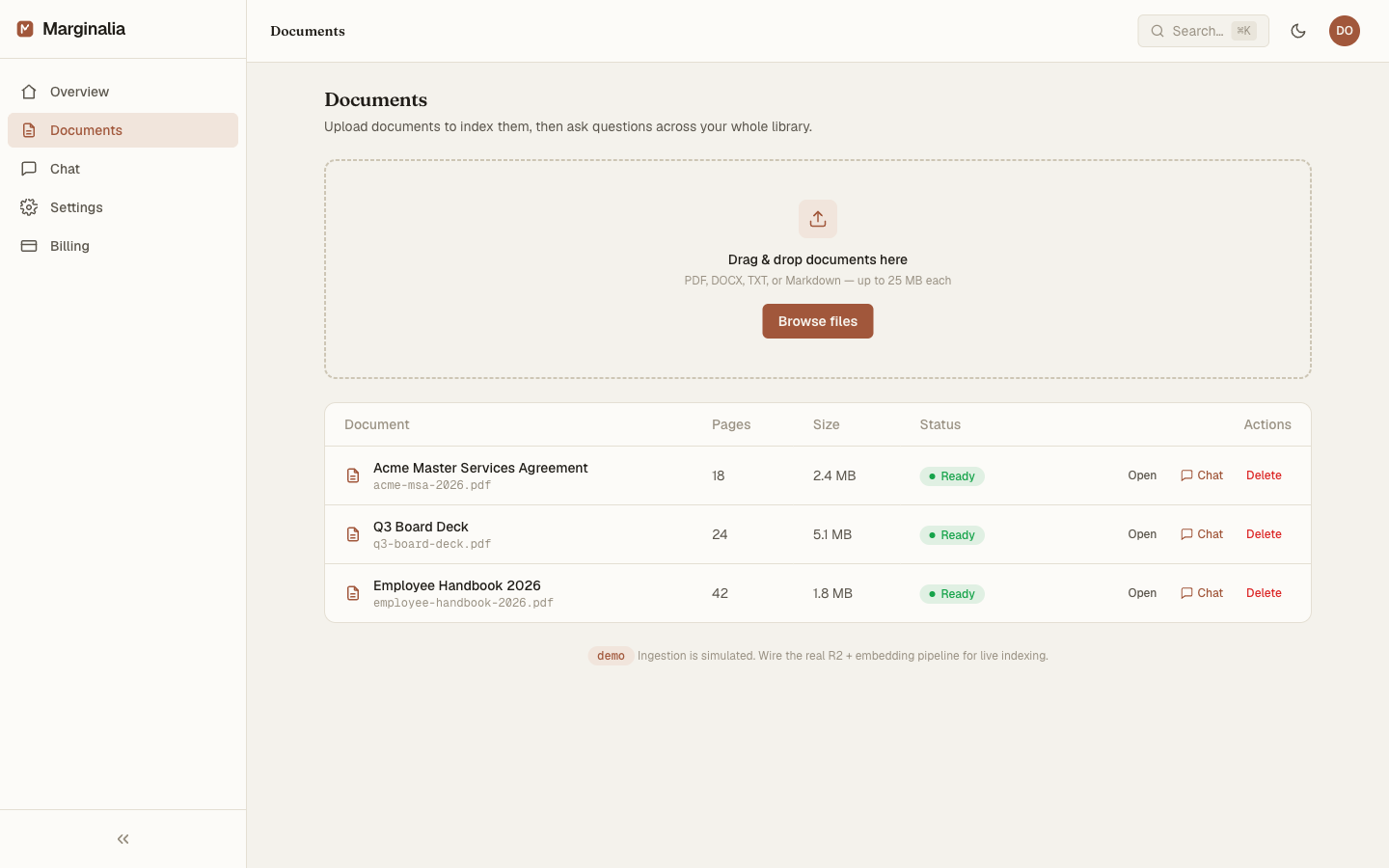The width and height of the screenshot is (1389, 868).
Task: Select Documents in the sidebar
Action: pos(123,130)
